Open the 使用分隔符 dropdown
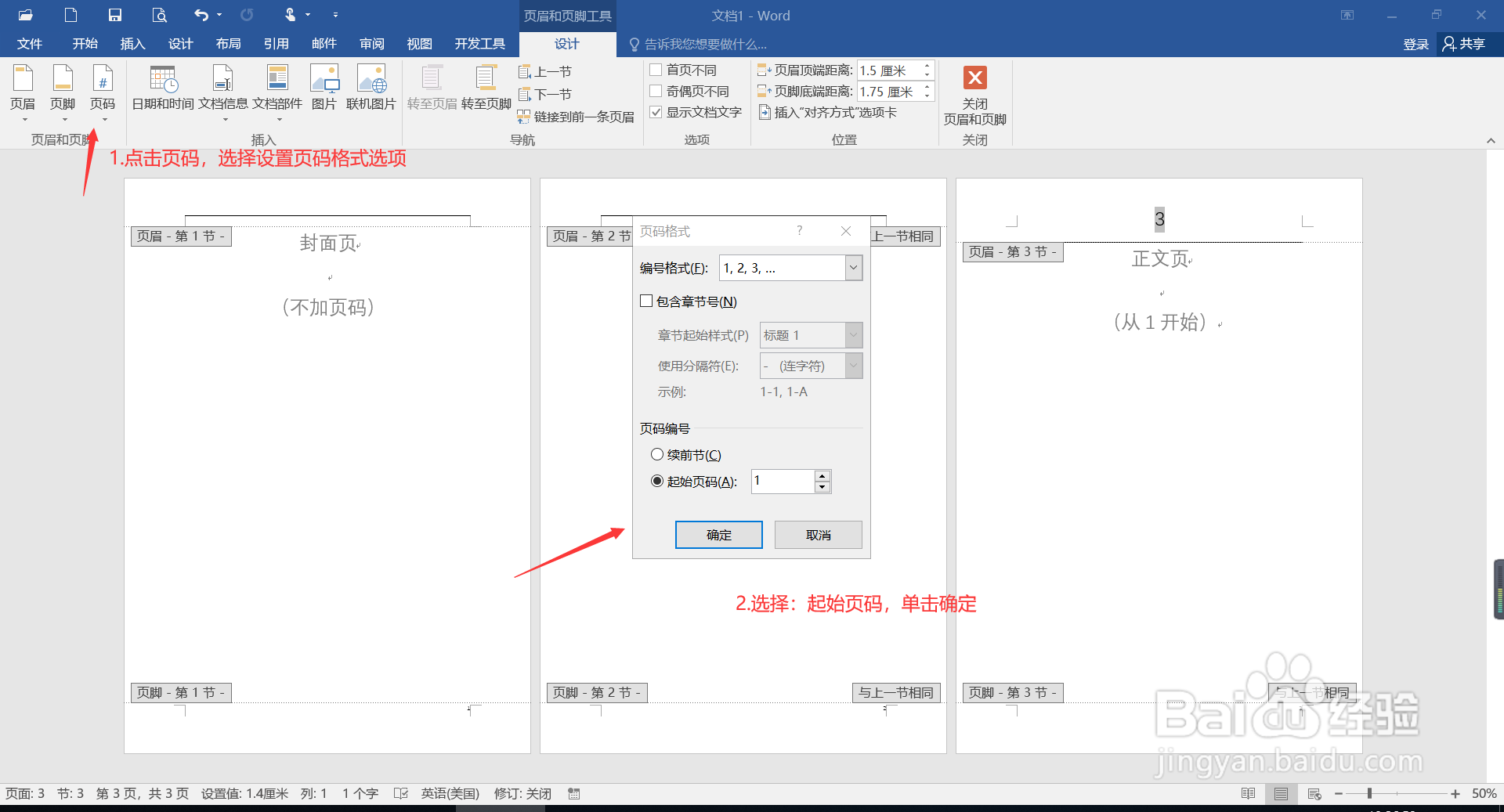Image resolution: width=1504 pixels, height=812 pixels. point(852,366)
